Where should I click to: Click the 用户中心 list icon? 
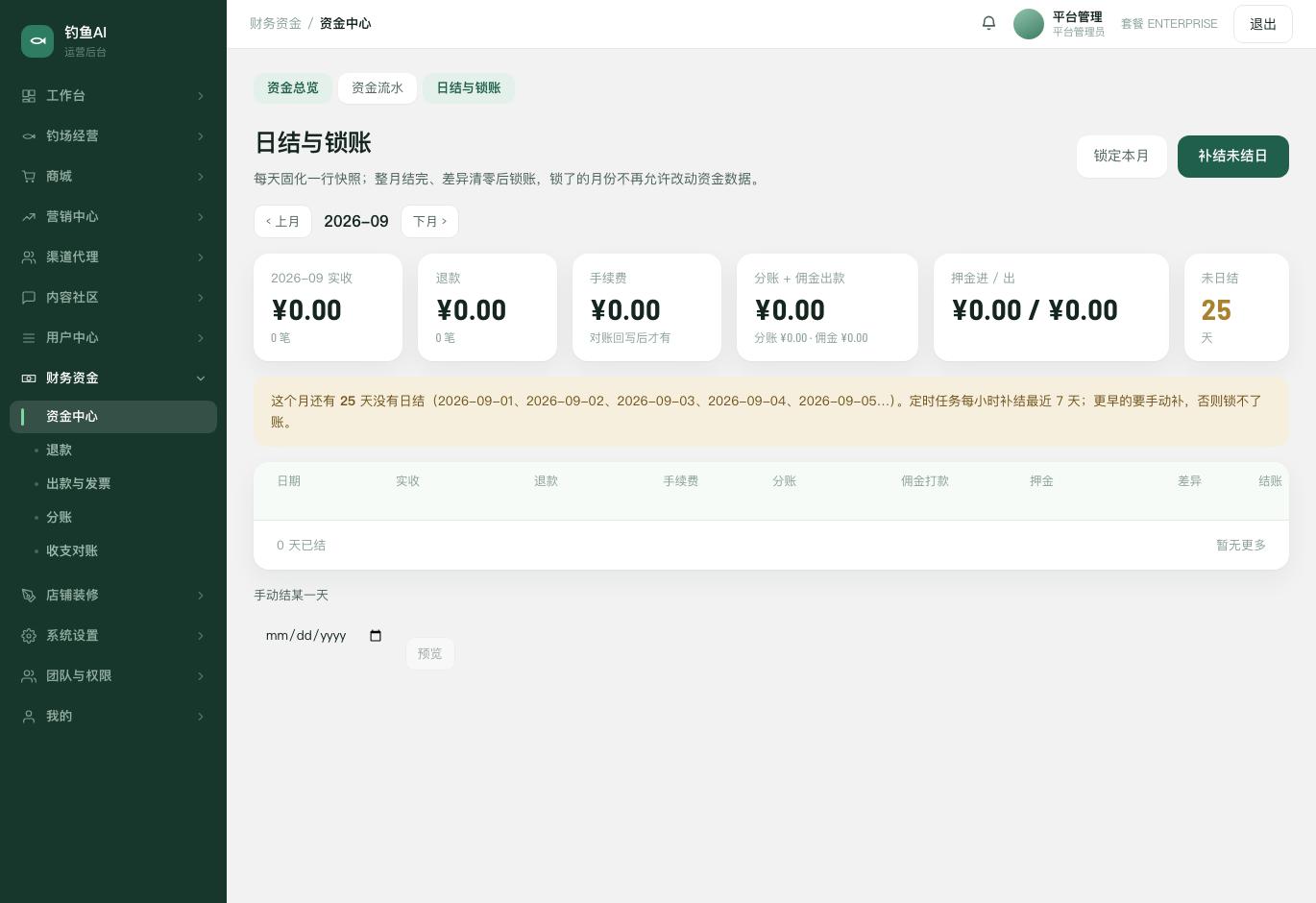[x=29, y=338]
